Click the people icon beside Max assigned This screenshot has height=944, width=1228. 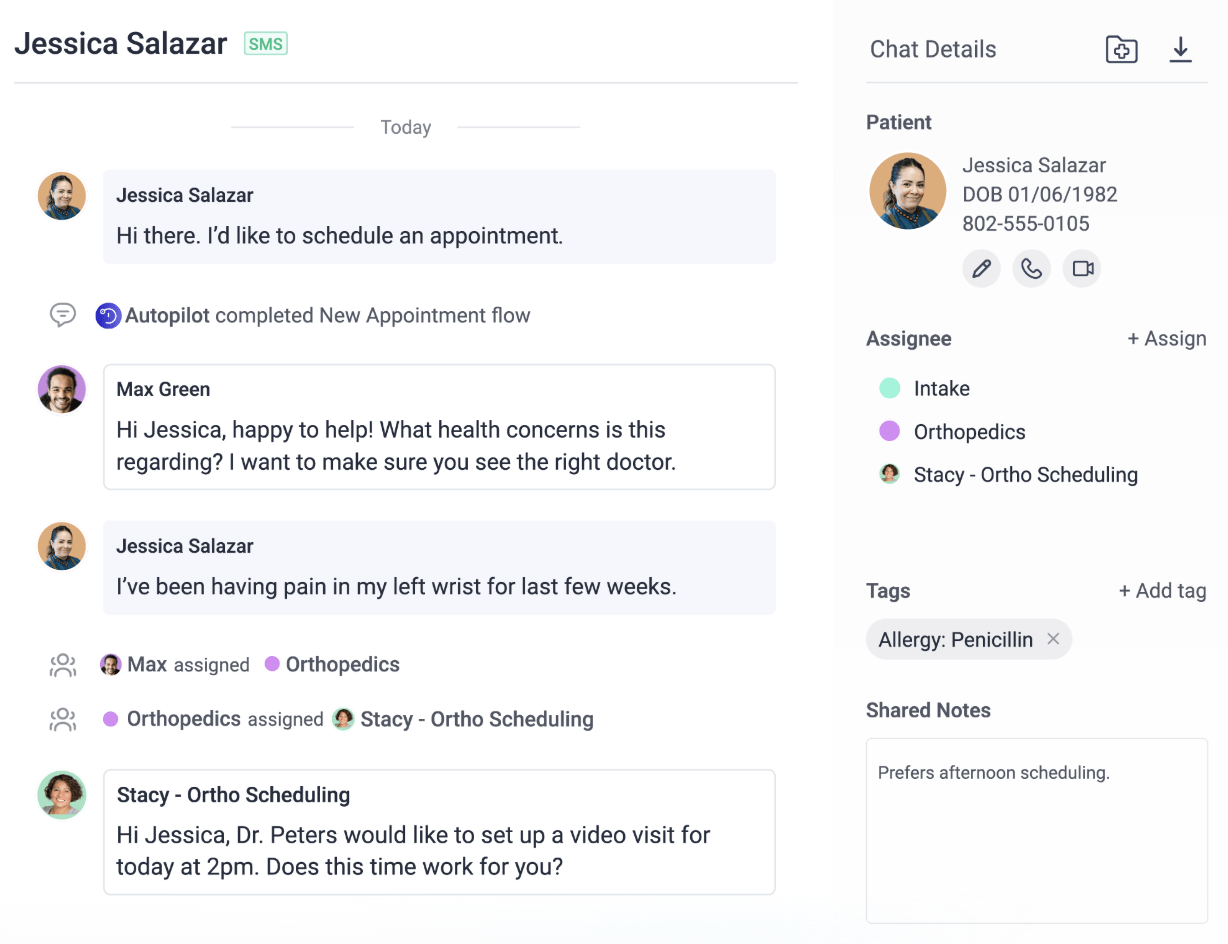62,665
